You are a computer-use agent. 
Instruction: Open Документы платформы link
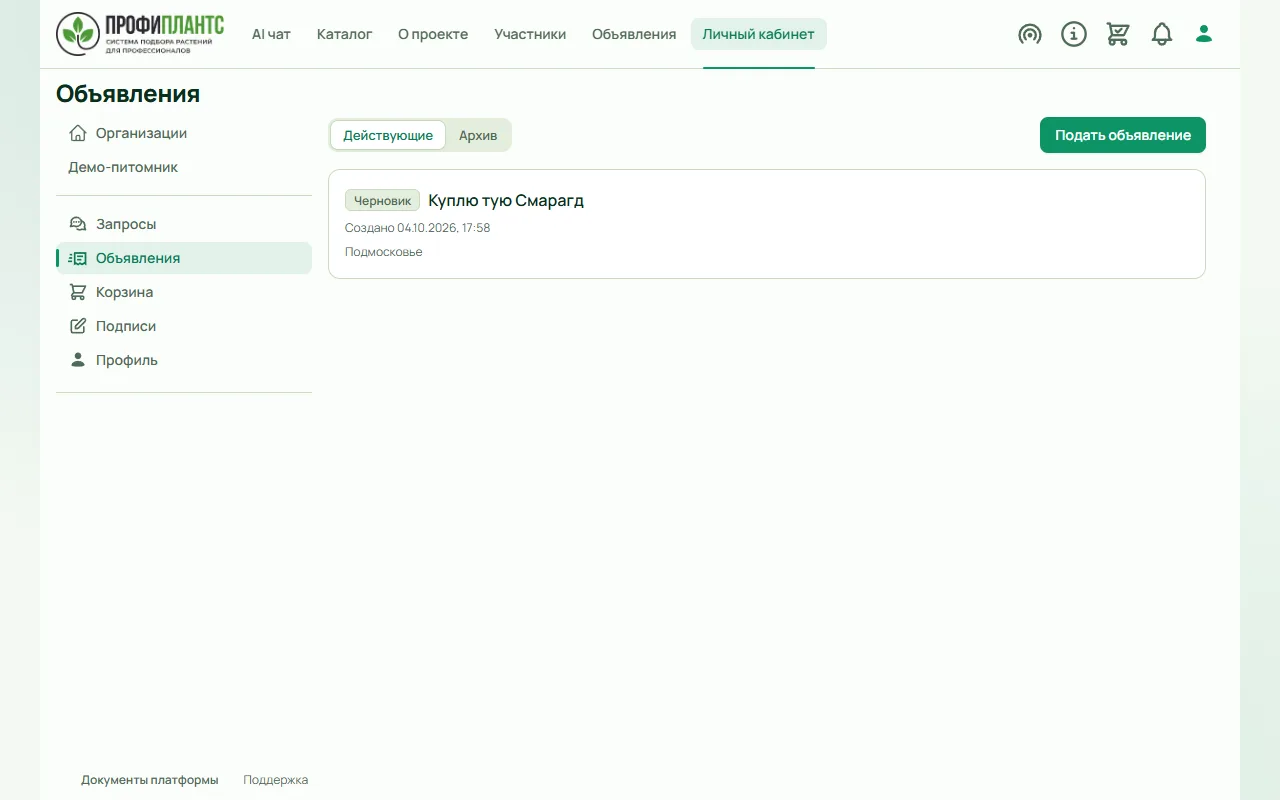150,780
